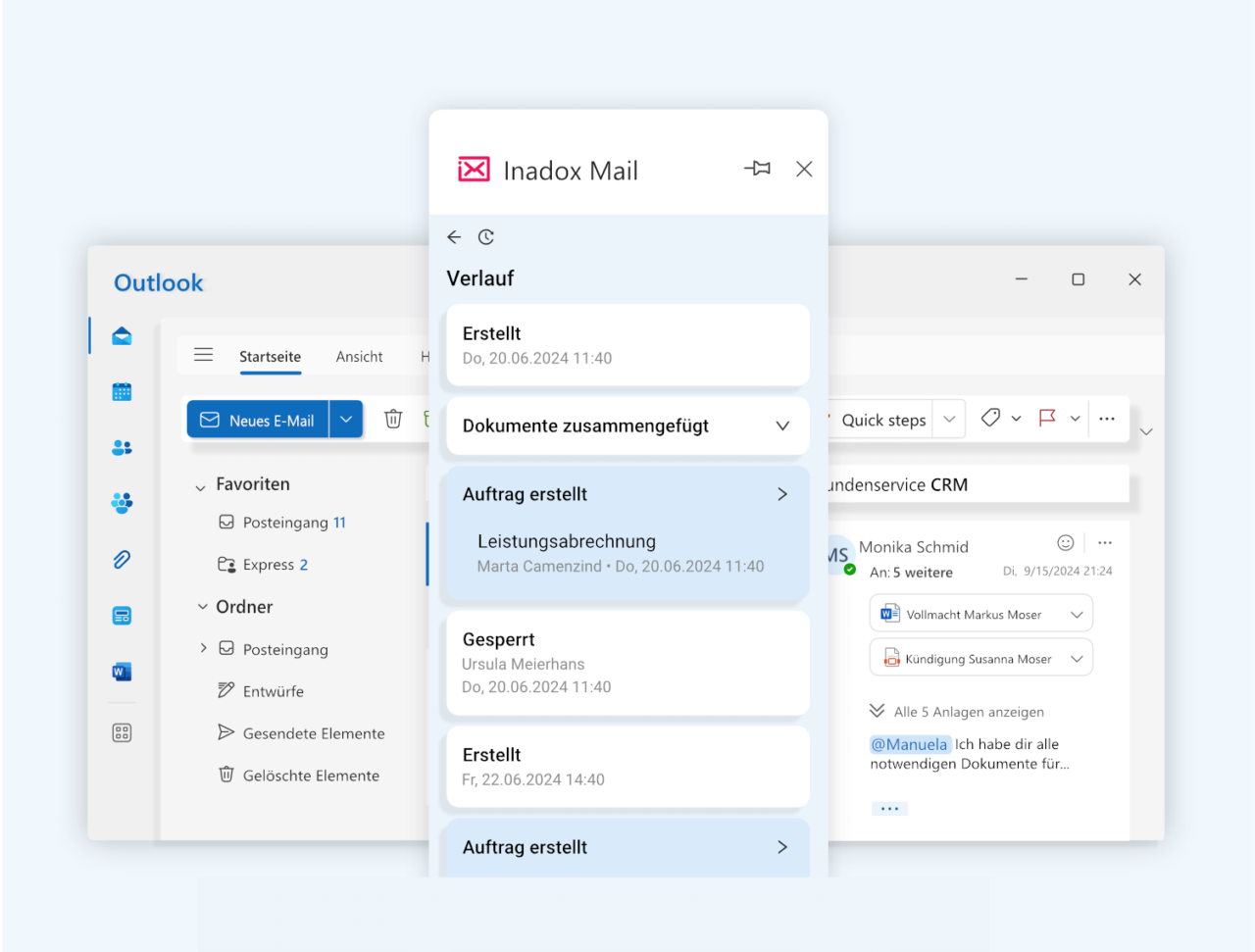Click the Neues E-Mail button

[258, 420]
